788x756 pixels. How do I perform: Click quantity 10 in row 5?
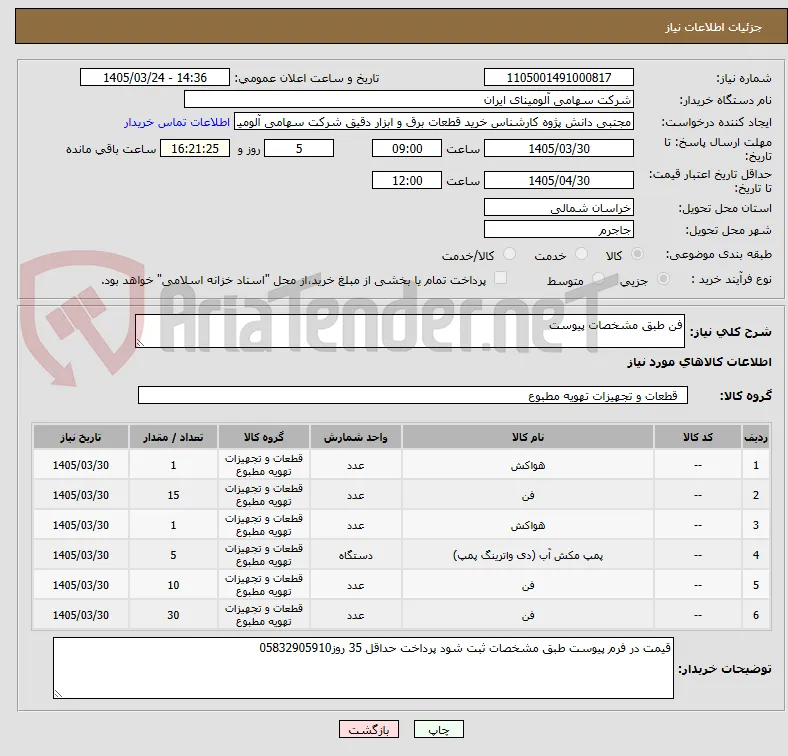173,585
